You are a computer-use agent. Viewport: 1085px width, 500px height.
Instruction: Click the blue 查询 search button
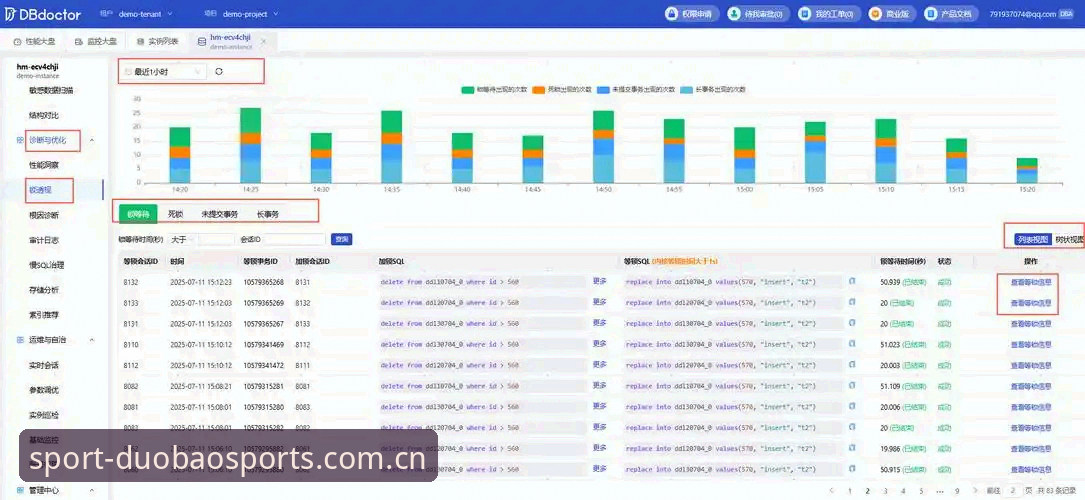341,239
